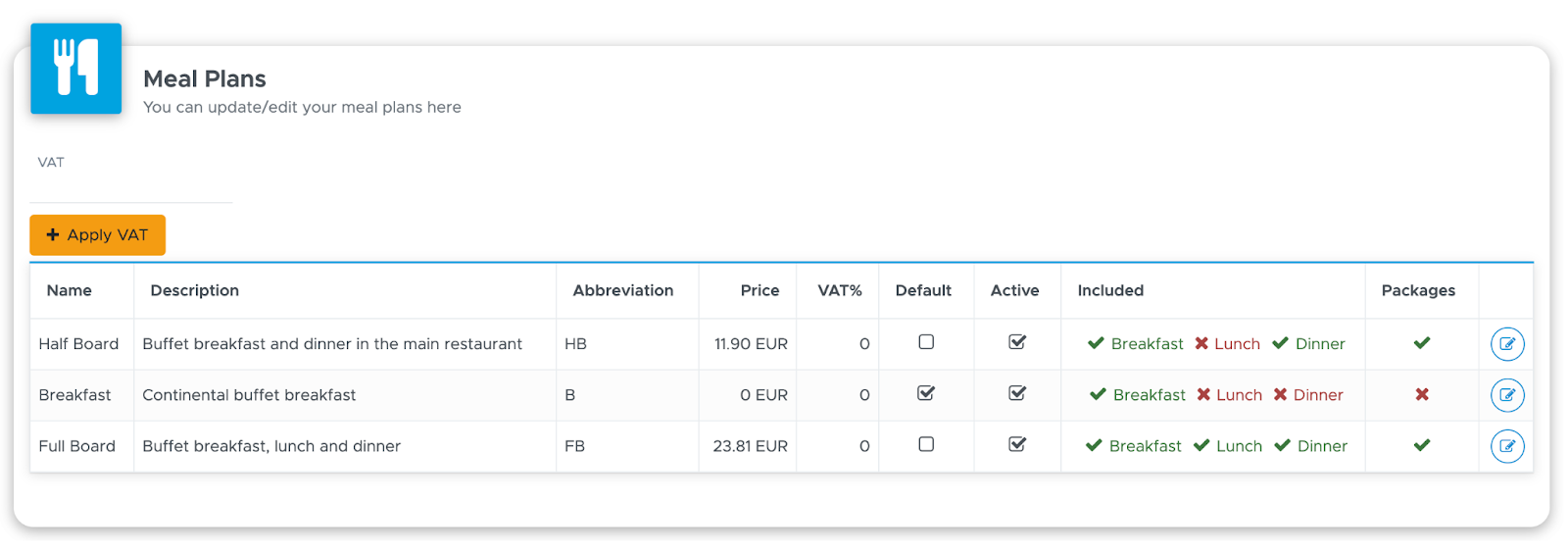Viewport: 1568px width, 553px height.
Task: Edit the Full Board meal plan
Action: (1507, 446)
